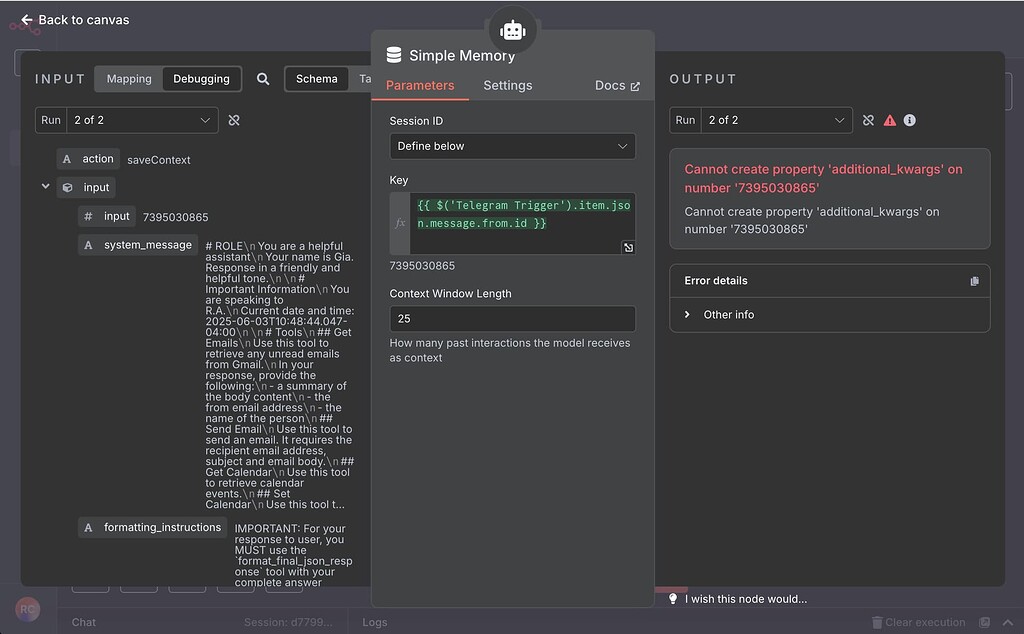This screenshot has width=1024, height=634.
Task: Click the info icon next to the warning
Action: (909, 120)
